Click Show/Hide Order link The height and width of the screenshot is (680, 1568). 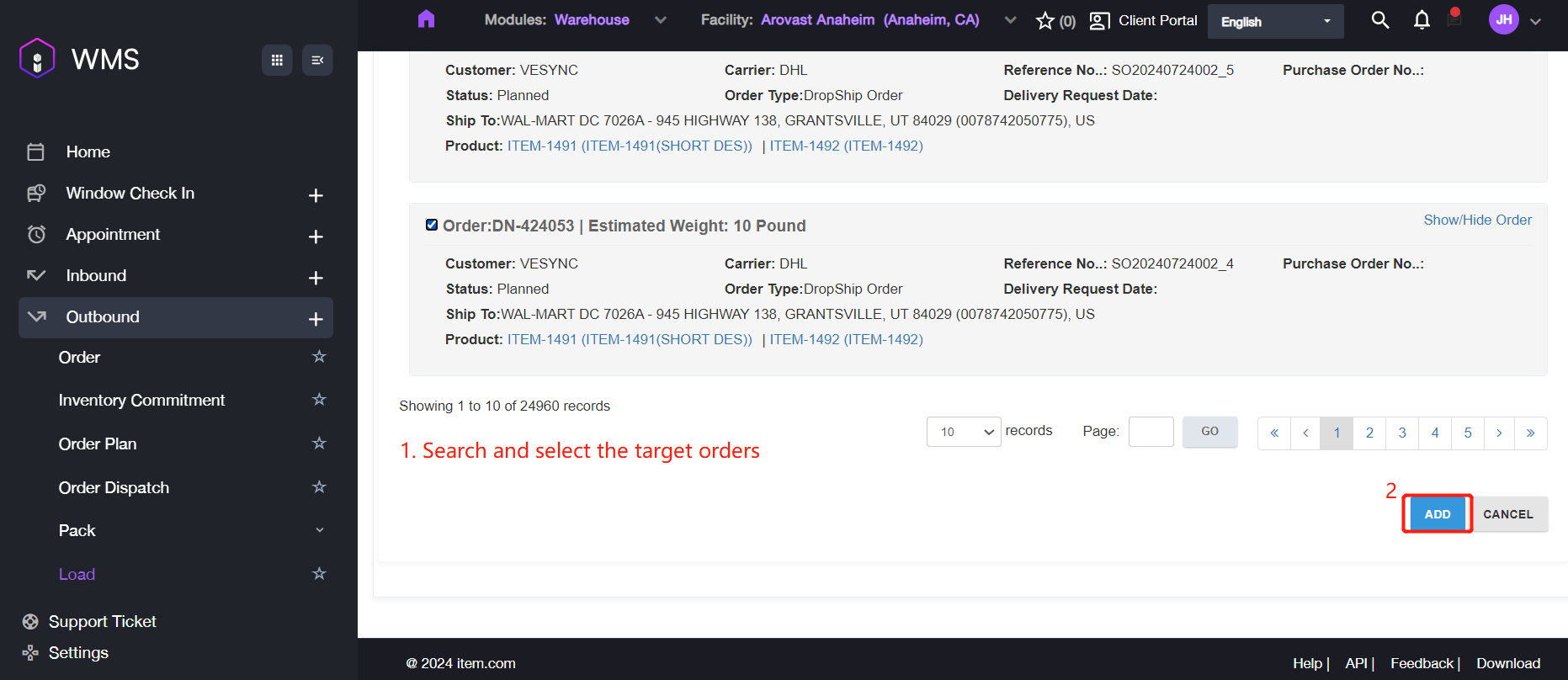pos(1477,220)
